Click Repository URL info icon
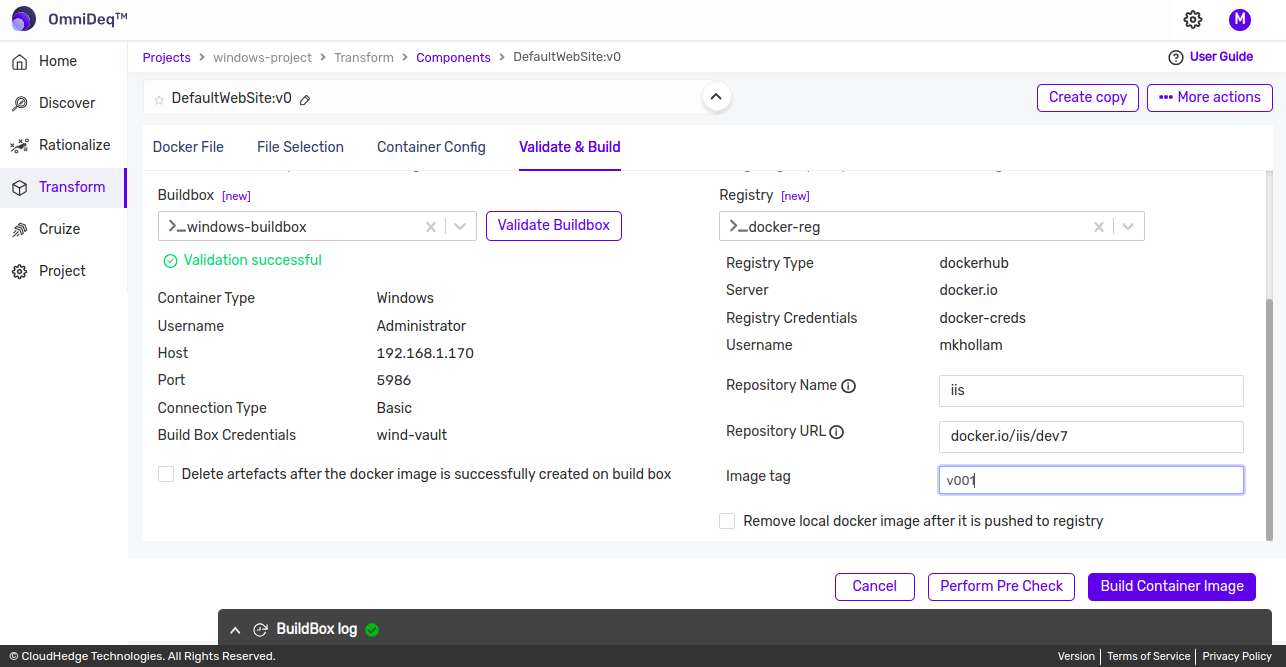This screenshot has width=1286, height=667. 837,432
